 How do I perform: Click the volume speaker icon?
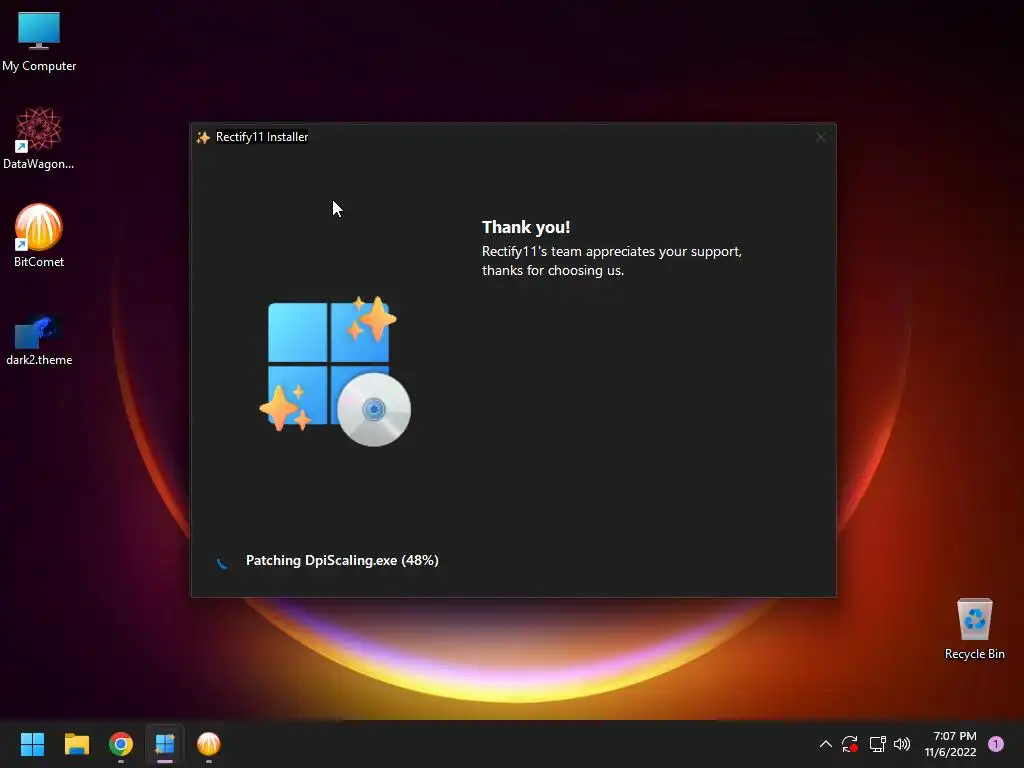902,744
